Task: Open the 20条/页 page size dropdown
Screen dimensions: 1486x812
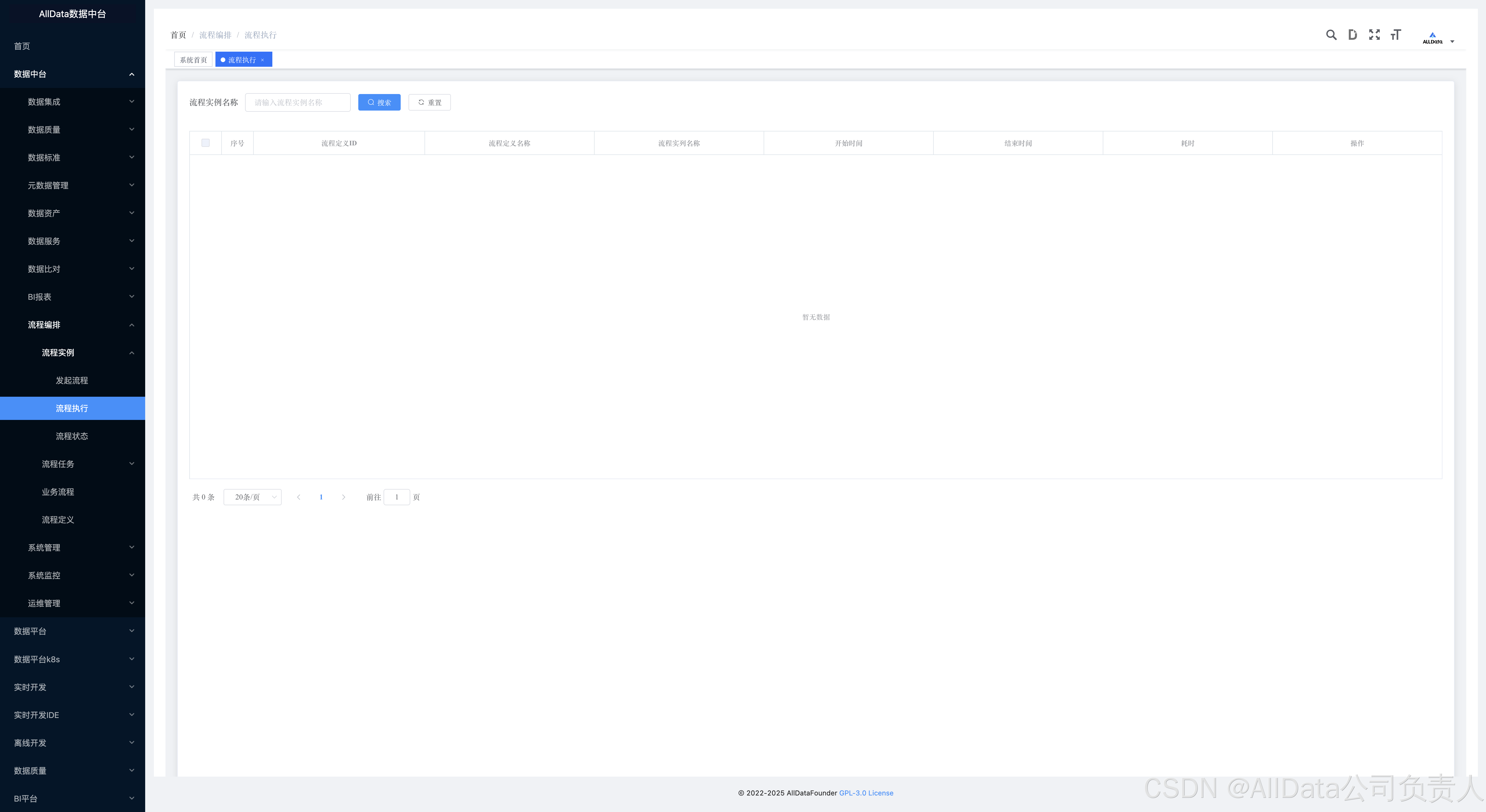Action: (252, 497)
